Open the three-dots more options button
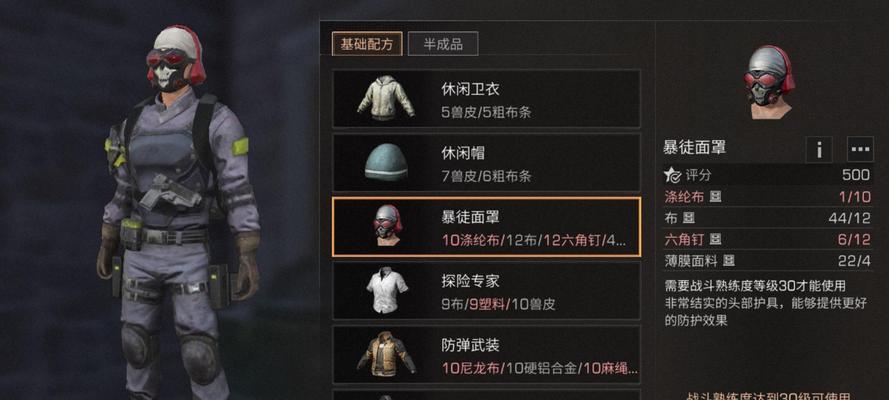889x400 pixels. pyautogui.click(x=860, y=150)
